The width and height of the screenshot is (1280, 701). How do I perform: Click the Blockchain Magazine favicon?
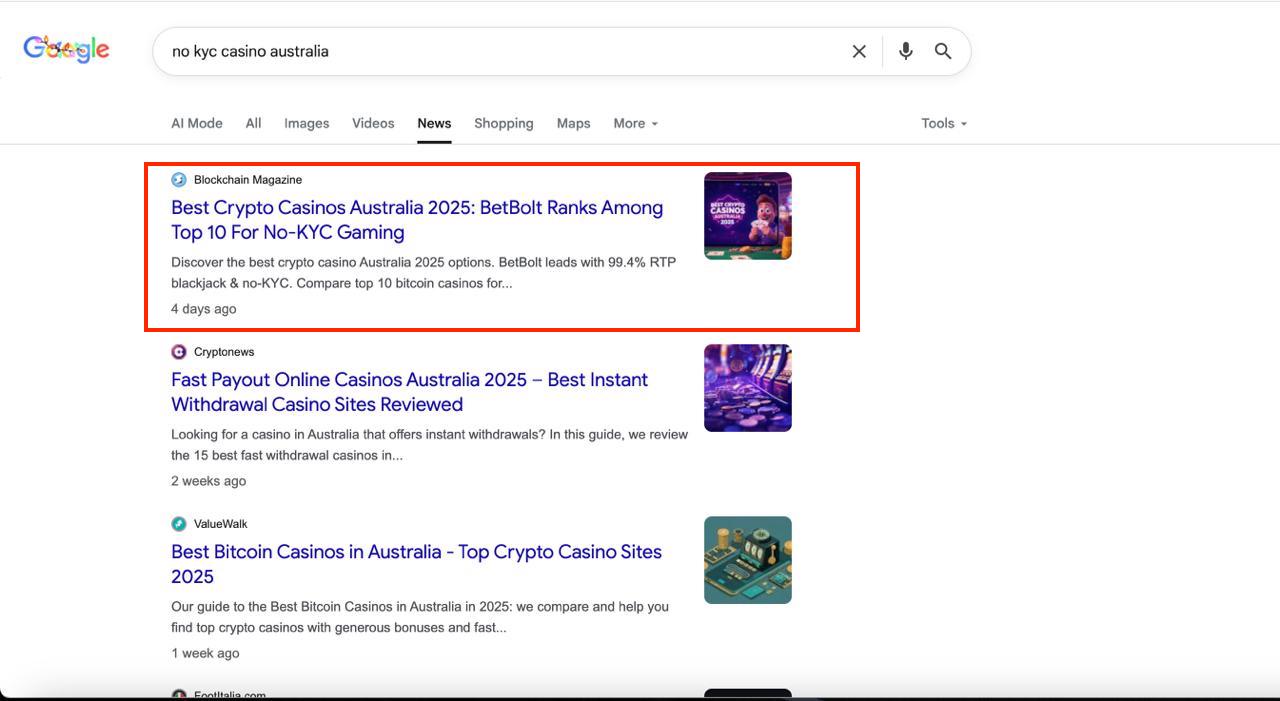(179, 180)
